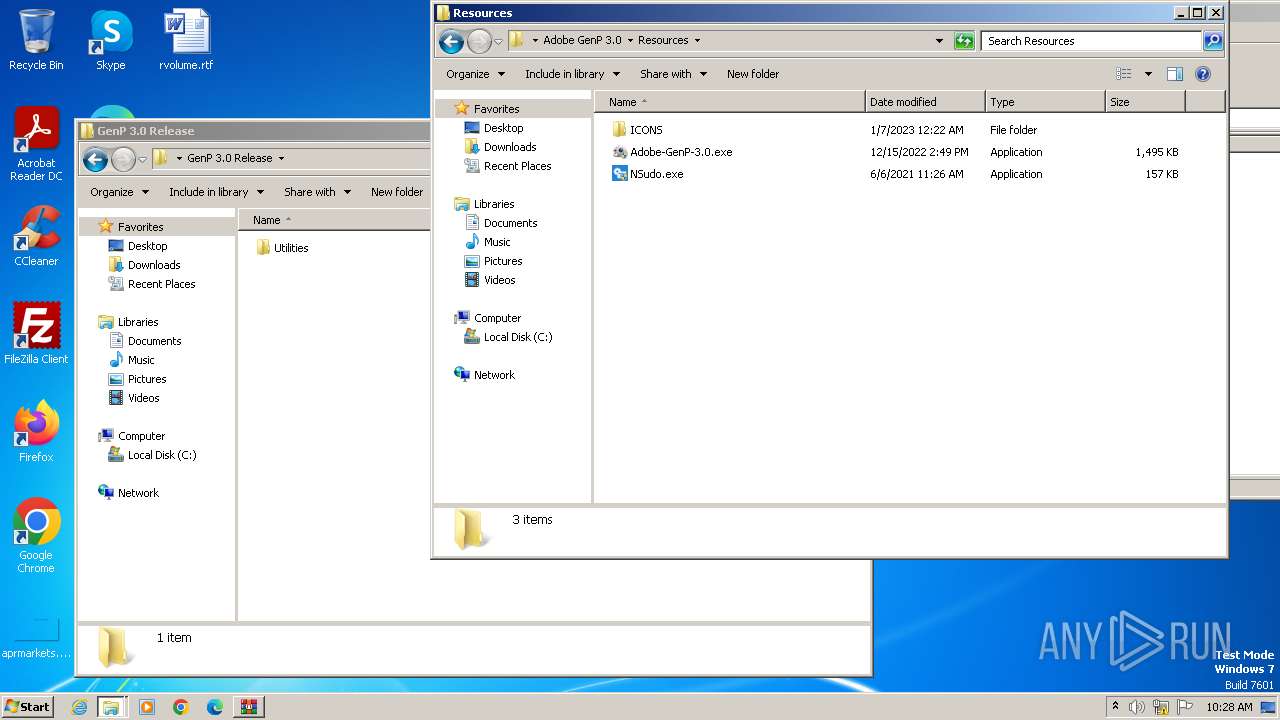Sort by the Name column in Resources
Screen dimensions: 1280x720
coord(729,102)
